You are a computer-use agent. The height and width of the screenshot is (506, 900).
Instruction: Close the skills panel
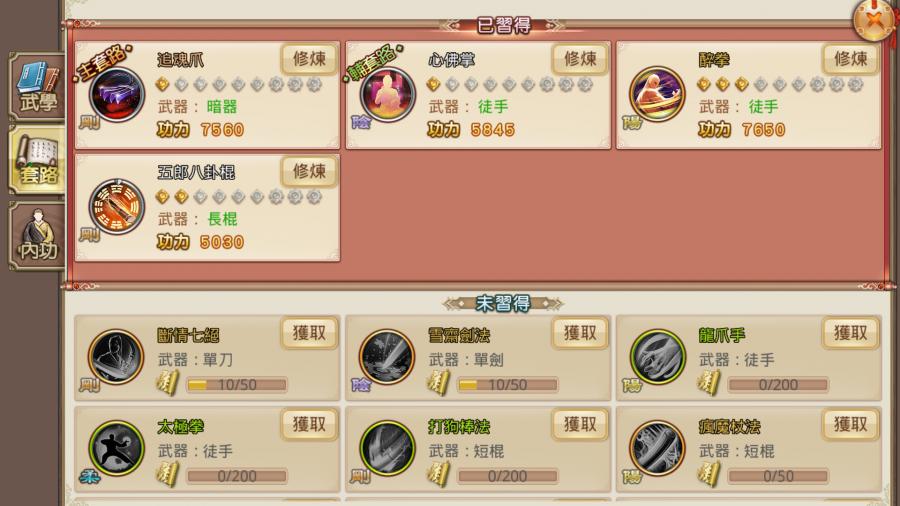tap(874, 21)
